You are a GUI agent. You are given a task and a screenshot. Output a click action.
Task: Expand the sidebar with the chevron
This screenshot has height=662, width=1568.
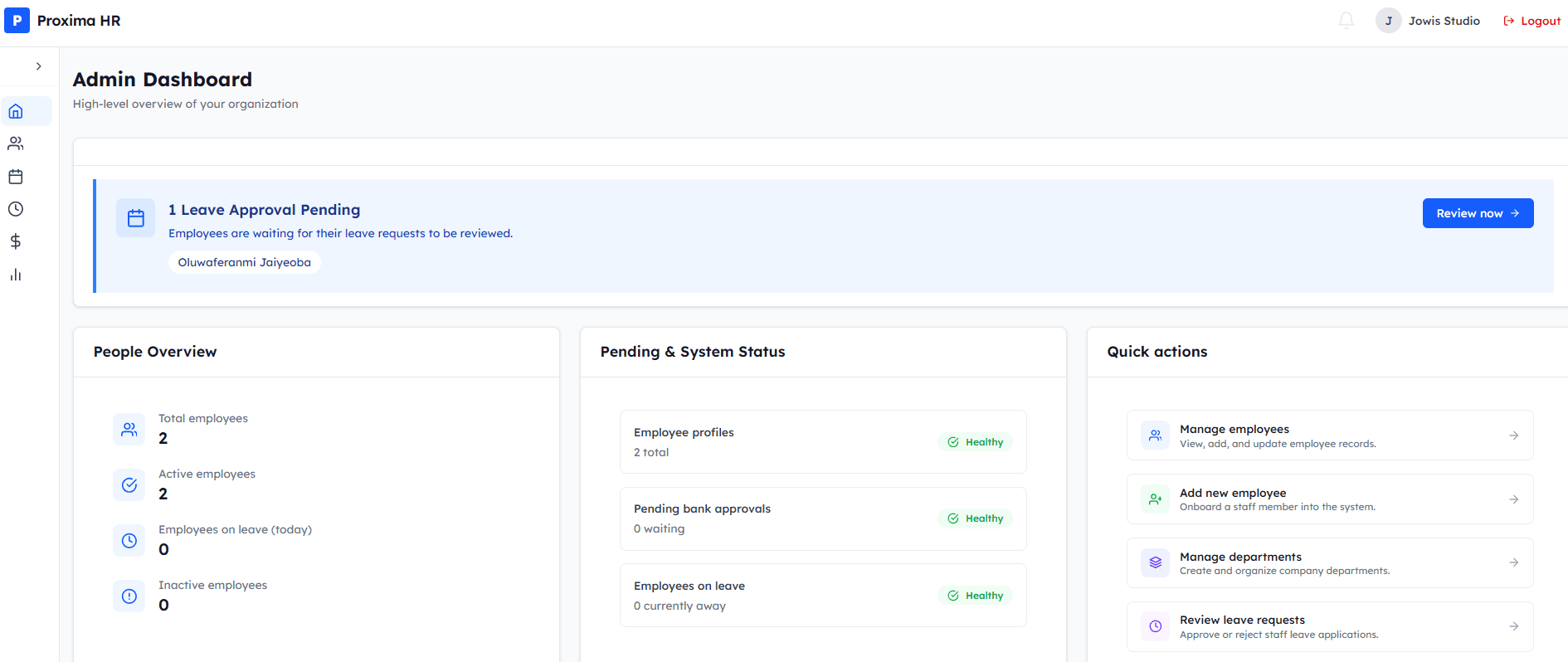[38, 66]
